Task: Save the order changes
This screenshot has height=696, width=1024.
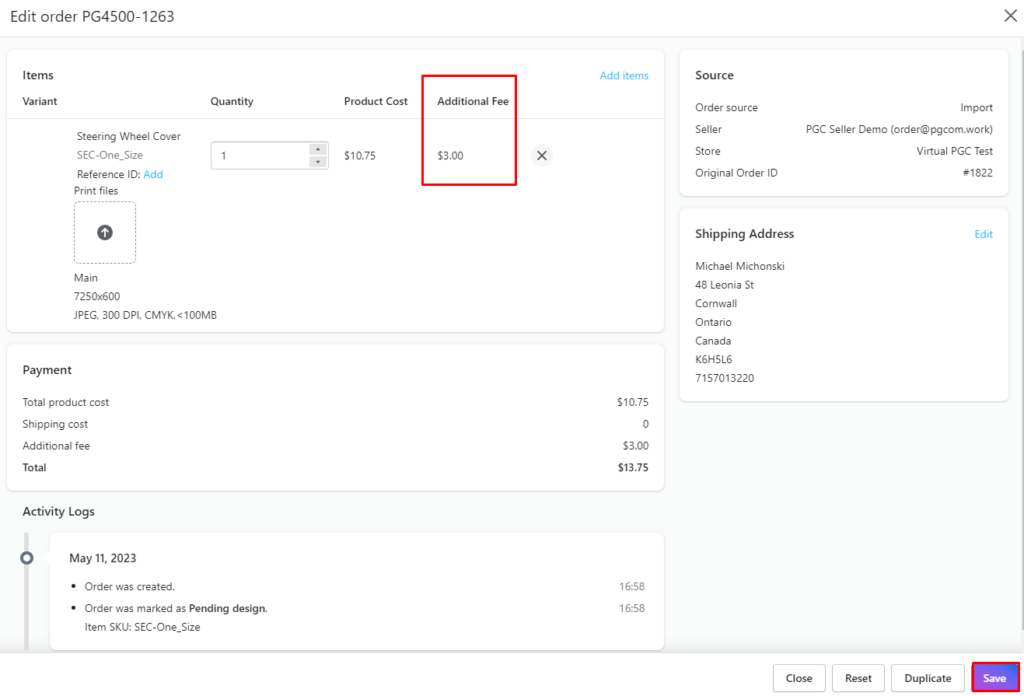Action: coord(995,677)
